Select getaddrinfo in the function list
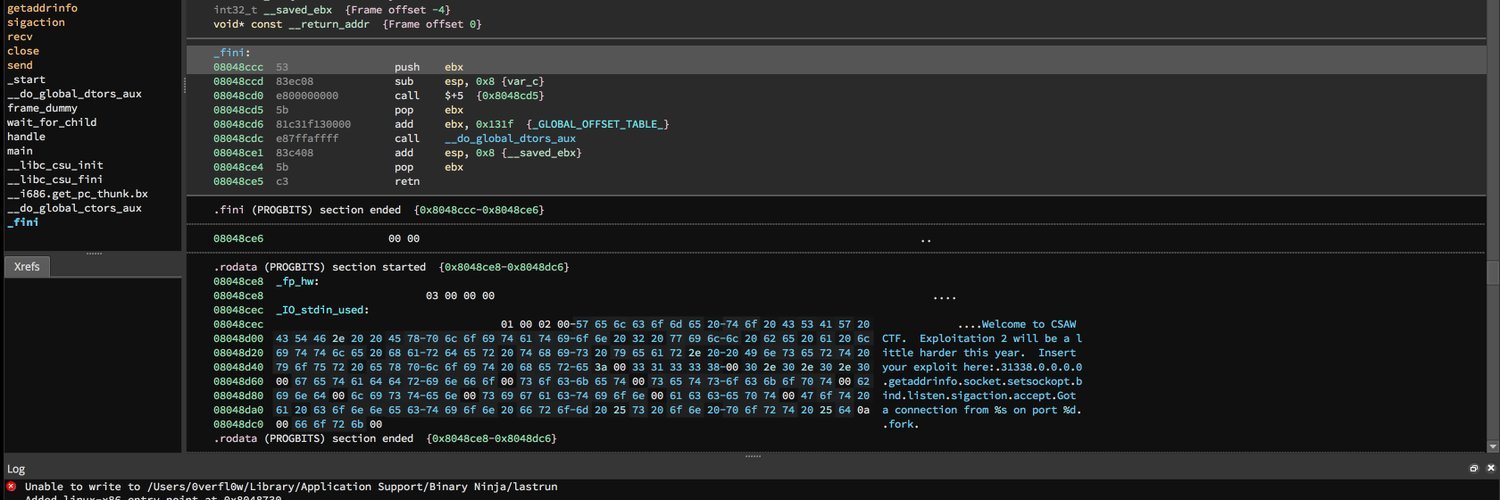 (x=41, y=8)
